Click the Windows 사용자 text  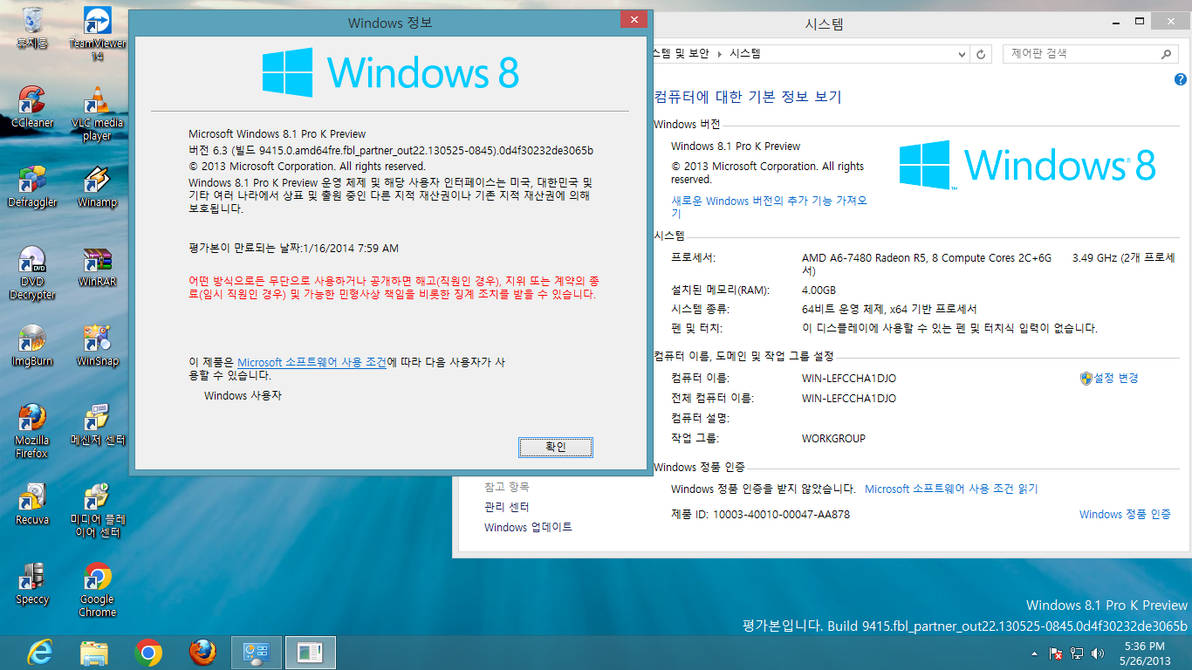click(243, 395)
